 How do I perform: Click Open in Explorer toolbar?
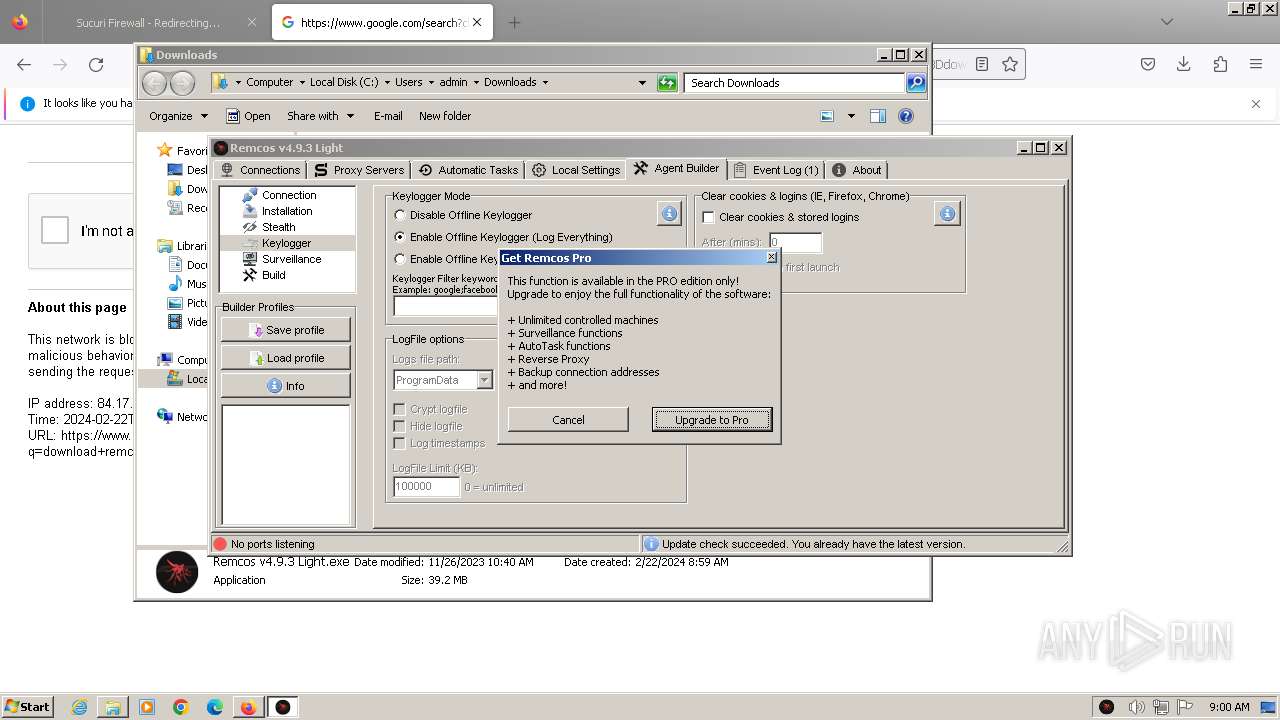click(248, 116)
